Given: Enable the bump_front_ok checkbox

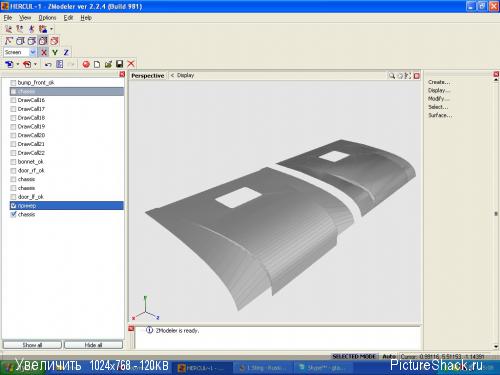Looking at the screenshot, I should pyautogui.click(x=13, y=83).
